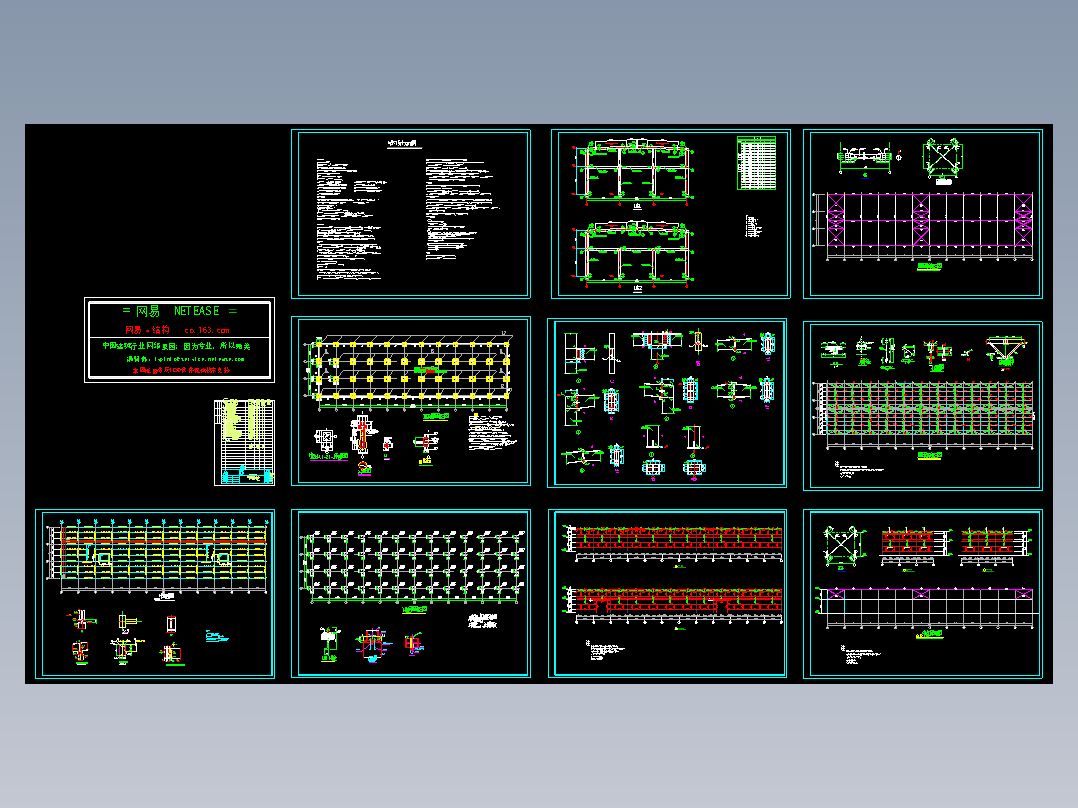Open the steel connection details sheet
This screenshot has width=1078, height=808.
pyautogui.click(x=667, y=403)
